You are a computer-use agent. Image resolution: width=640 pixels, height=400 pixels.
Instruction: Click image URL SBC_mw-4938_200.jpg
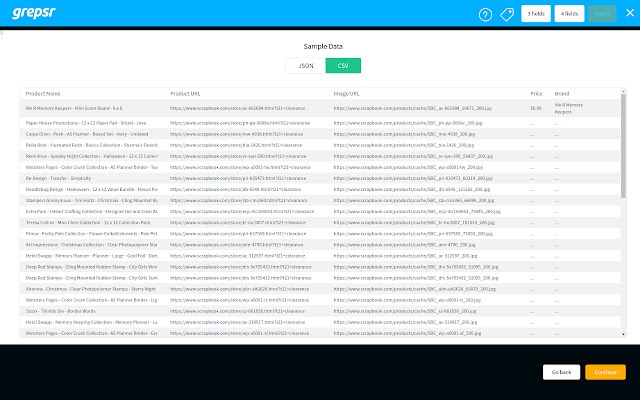point(404,134)
